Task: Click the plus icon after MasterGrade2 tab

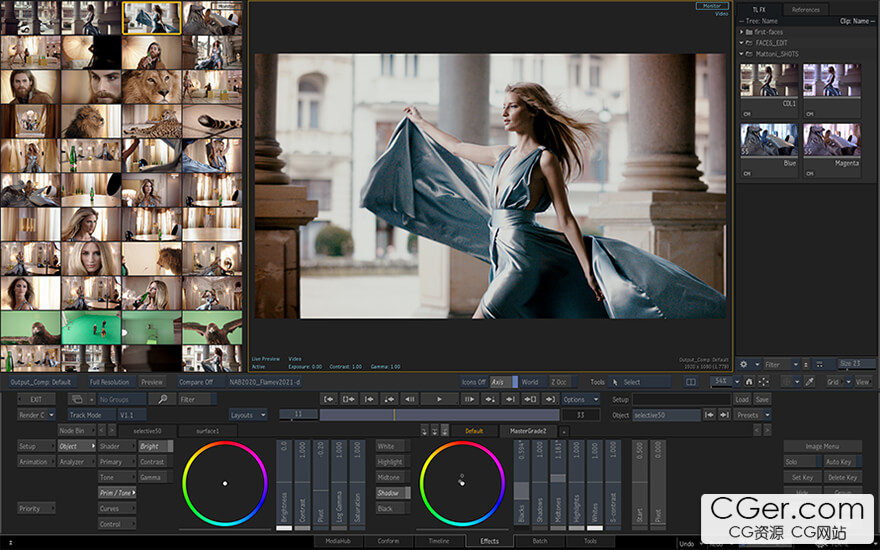Action: (x=564, y=431)
